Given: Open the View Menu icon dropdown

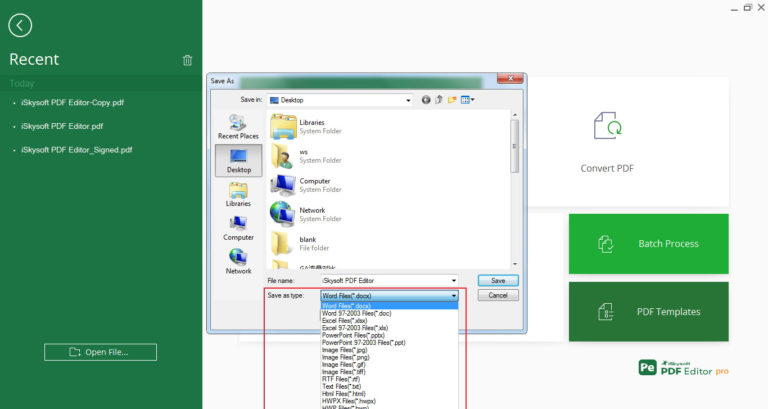Looking at the screenshot, I should tap(467, 100).
